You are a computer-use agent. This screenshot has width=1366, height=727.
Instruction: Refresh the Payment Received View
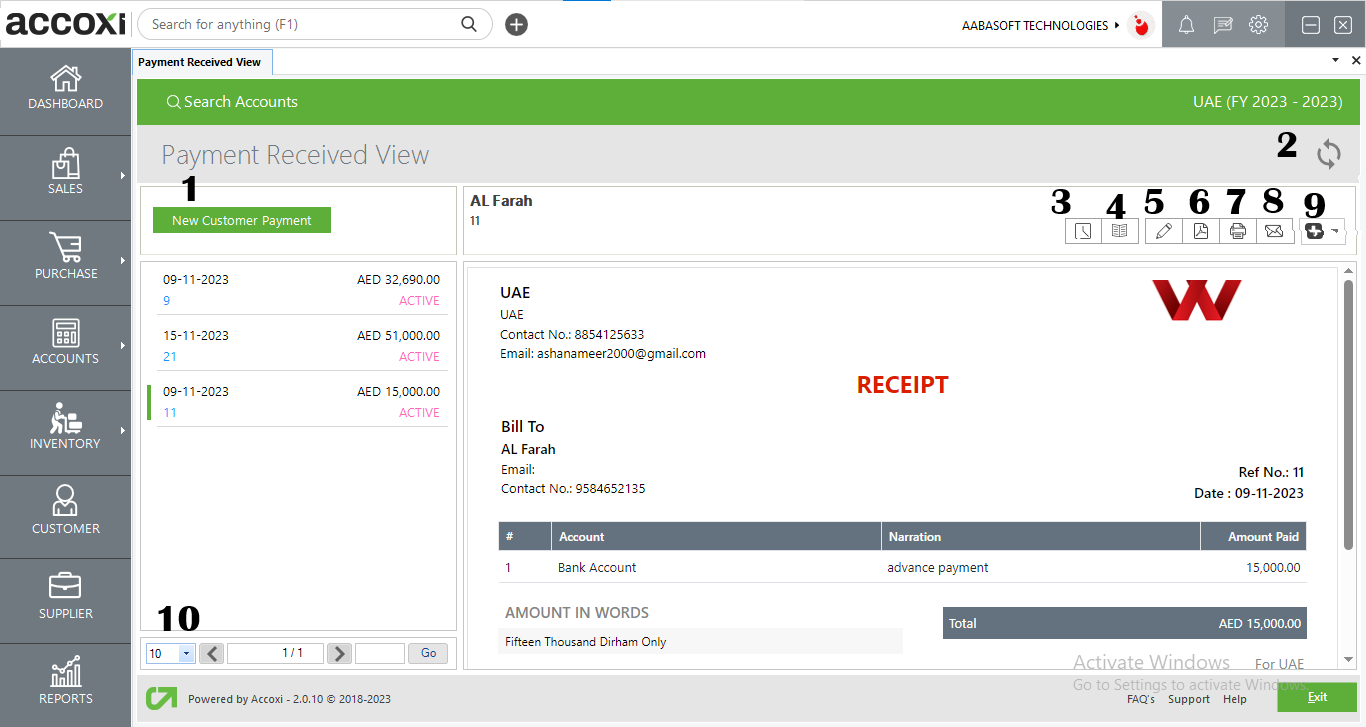(1329, 155)
